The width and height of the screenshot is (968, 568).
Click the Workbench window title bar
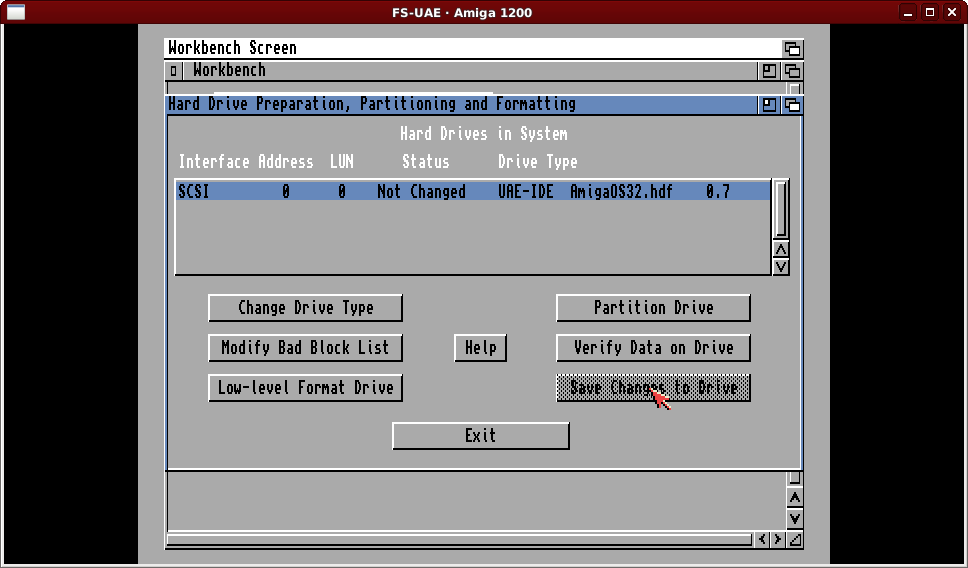click(469, 71)
